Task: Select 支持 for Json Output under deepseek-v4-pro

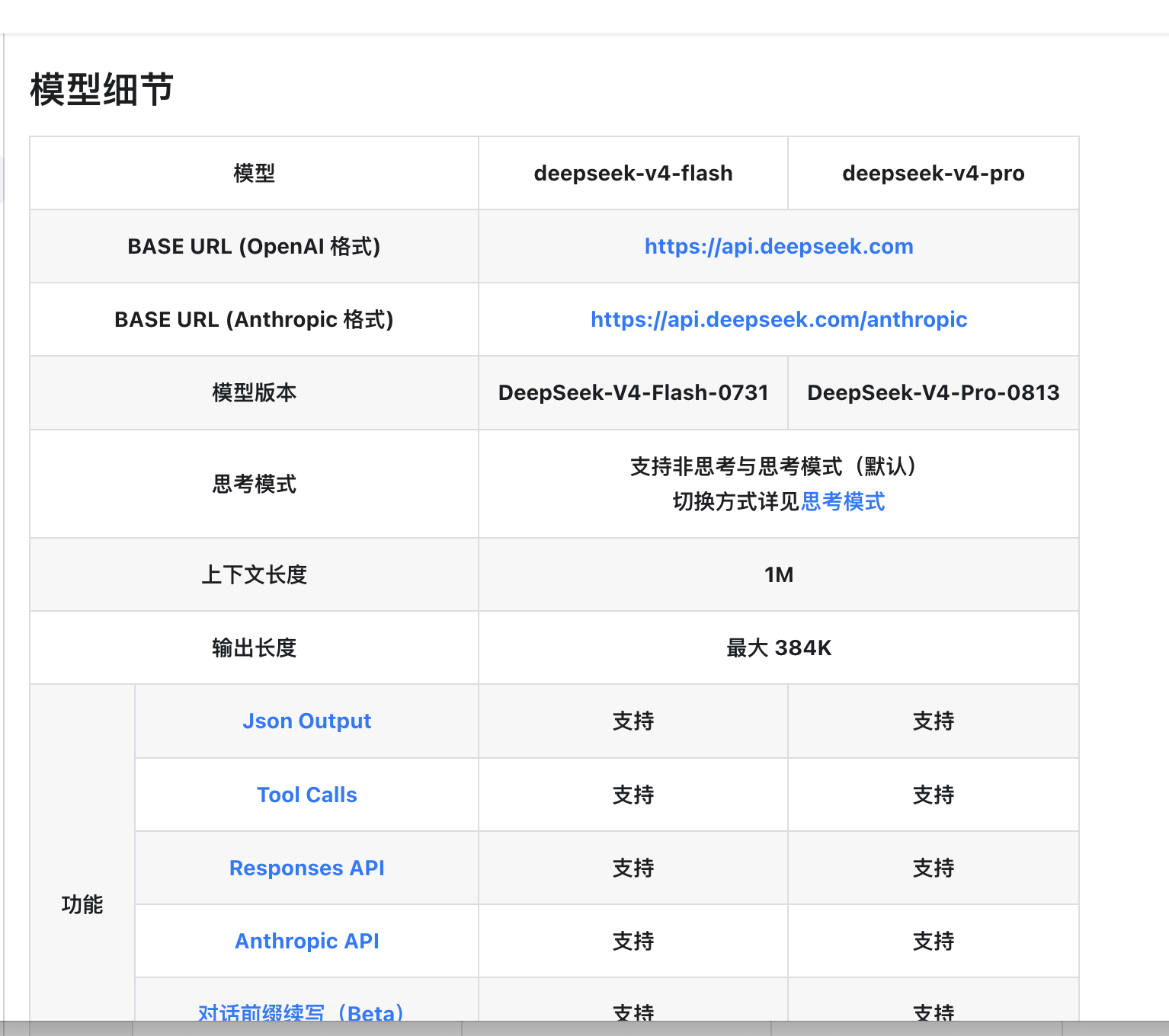Action: pos(934,721)
